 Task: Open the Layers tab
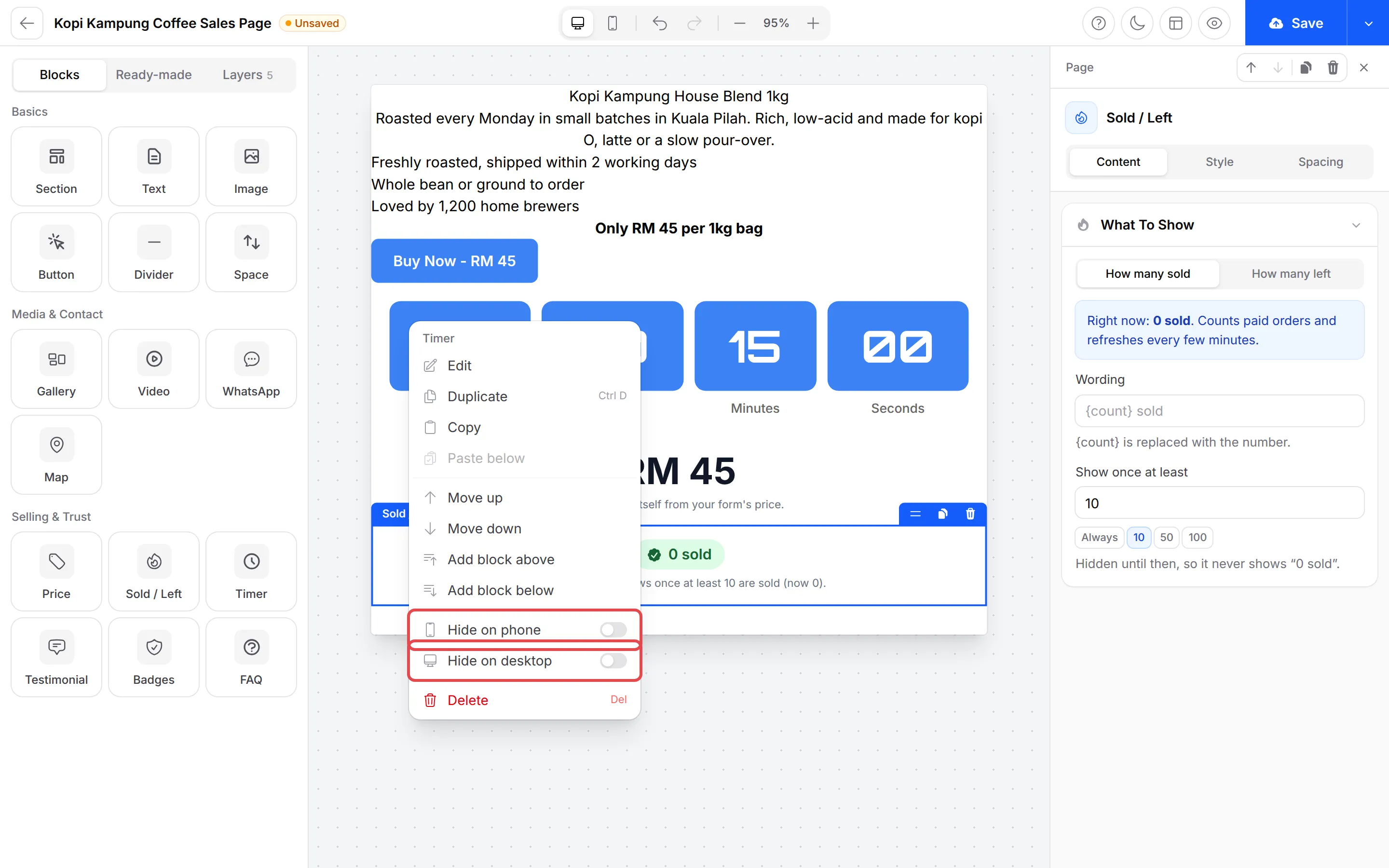247,75
